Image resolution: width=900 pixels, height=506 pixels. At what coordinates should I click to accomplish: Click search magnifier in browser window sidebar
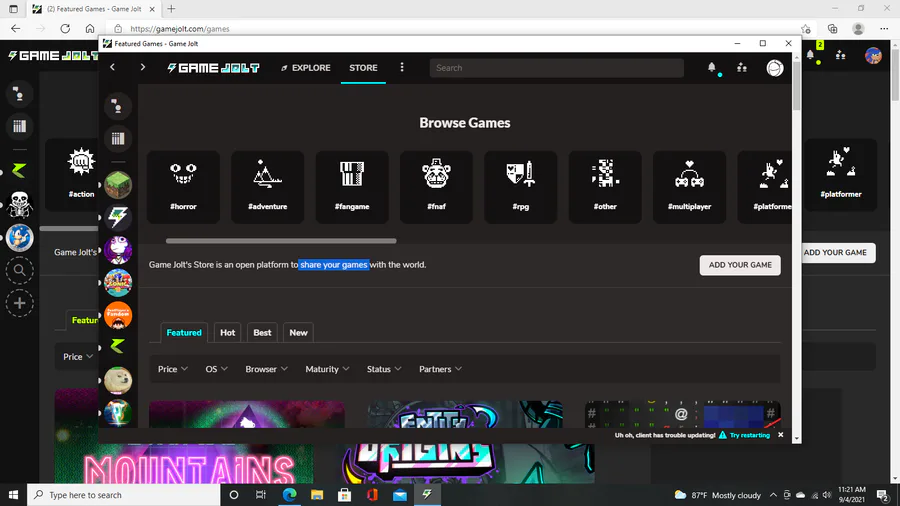(20, 270)
